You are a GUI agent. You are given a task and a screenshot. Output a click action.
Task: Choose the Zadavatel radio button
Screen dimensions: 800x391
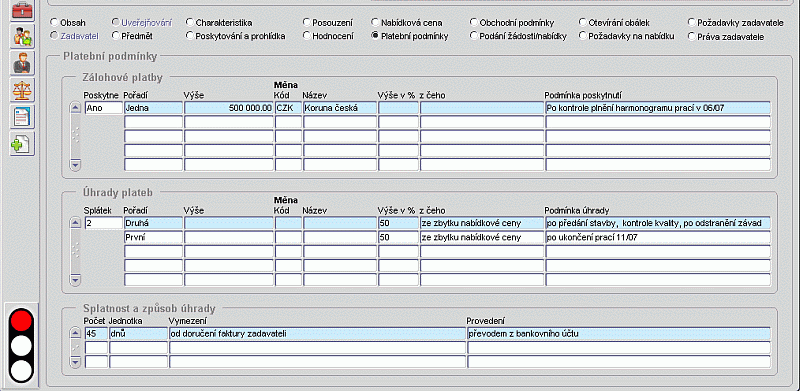point(54,36)
